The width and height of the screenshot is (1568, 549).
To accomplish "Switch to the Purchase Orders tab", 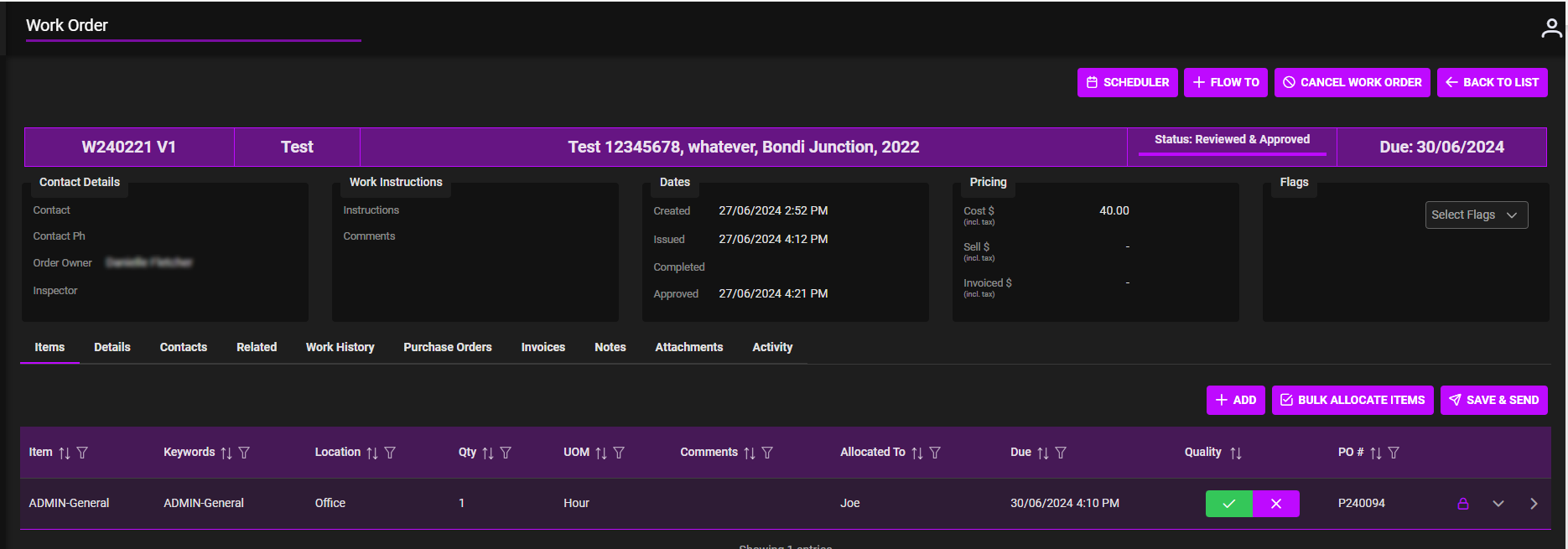I will point(447,347).
